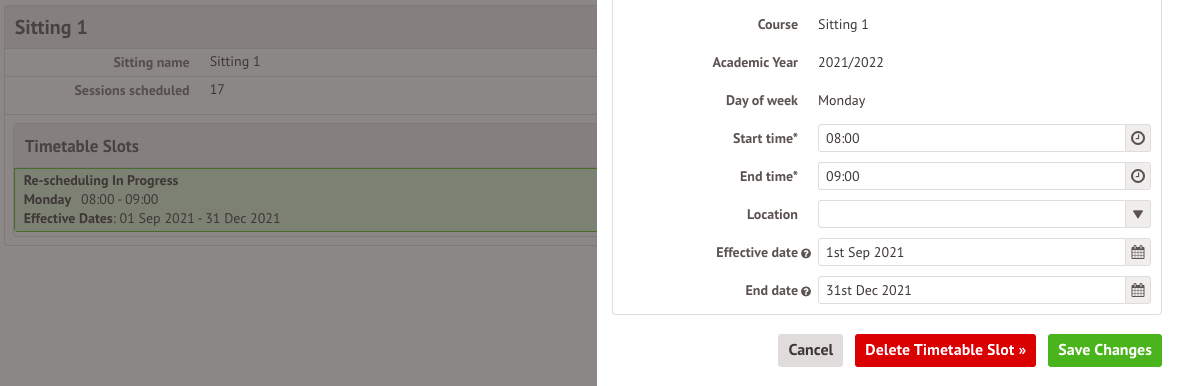Click Delete Timetable Slot button
The image size is (1177, 386).
(x=945, y=350)
